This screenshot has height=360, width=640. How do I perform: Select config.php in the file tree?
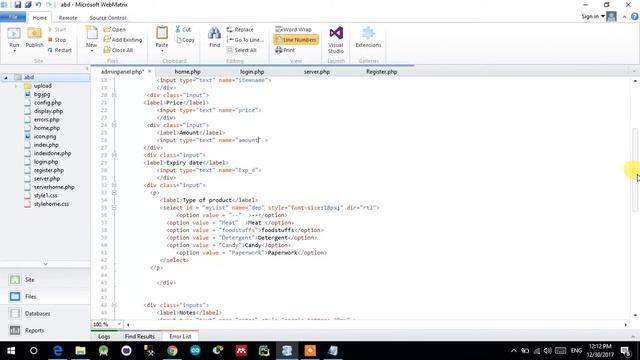coord(47,103)
